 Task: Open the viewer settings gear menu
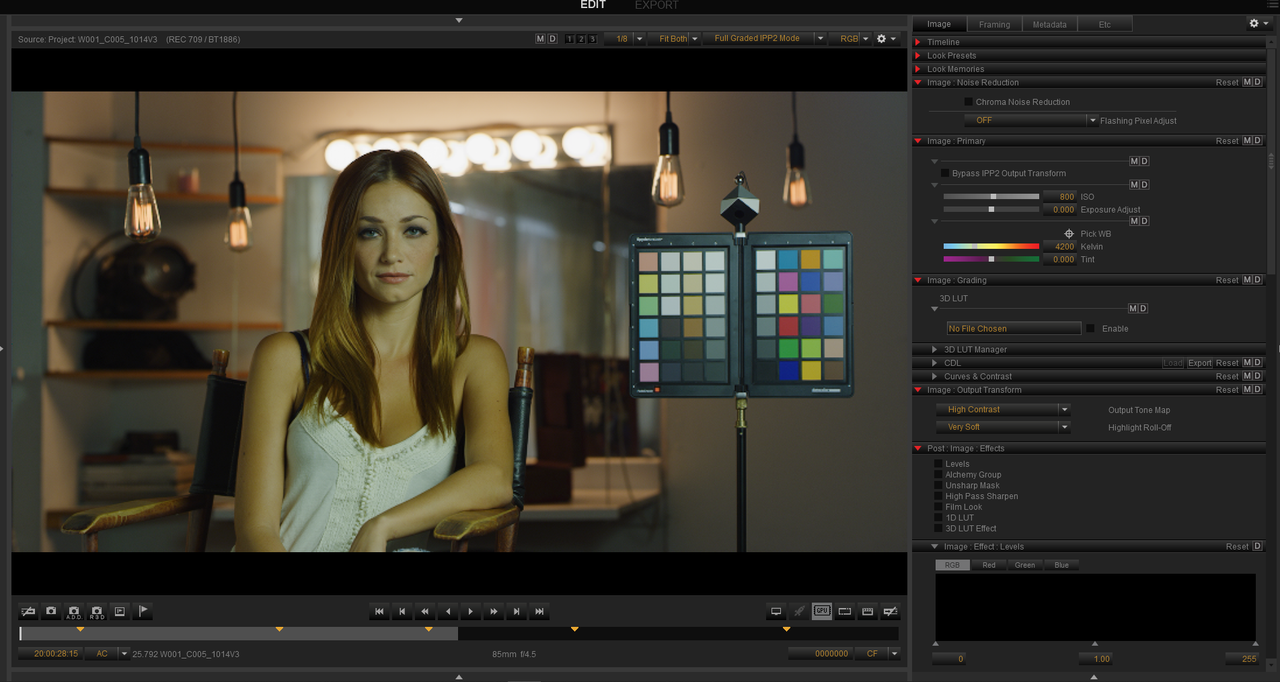click(x=886, y=39)
